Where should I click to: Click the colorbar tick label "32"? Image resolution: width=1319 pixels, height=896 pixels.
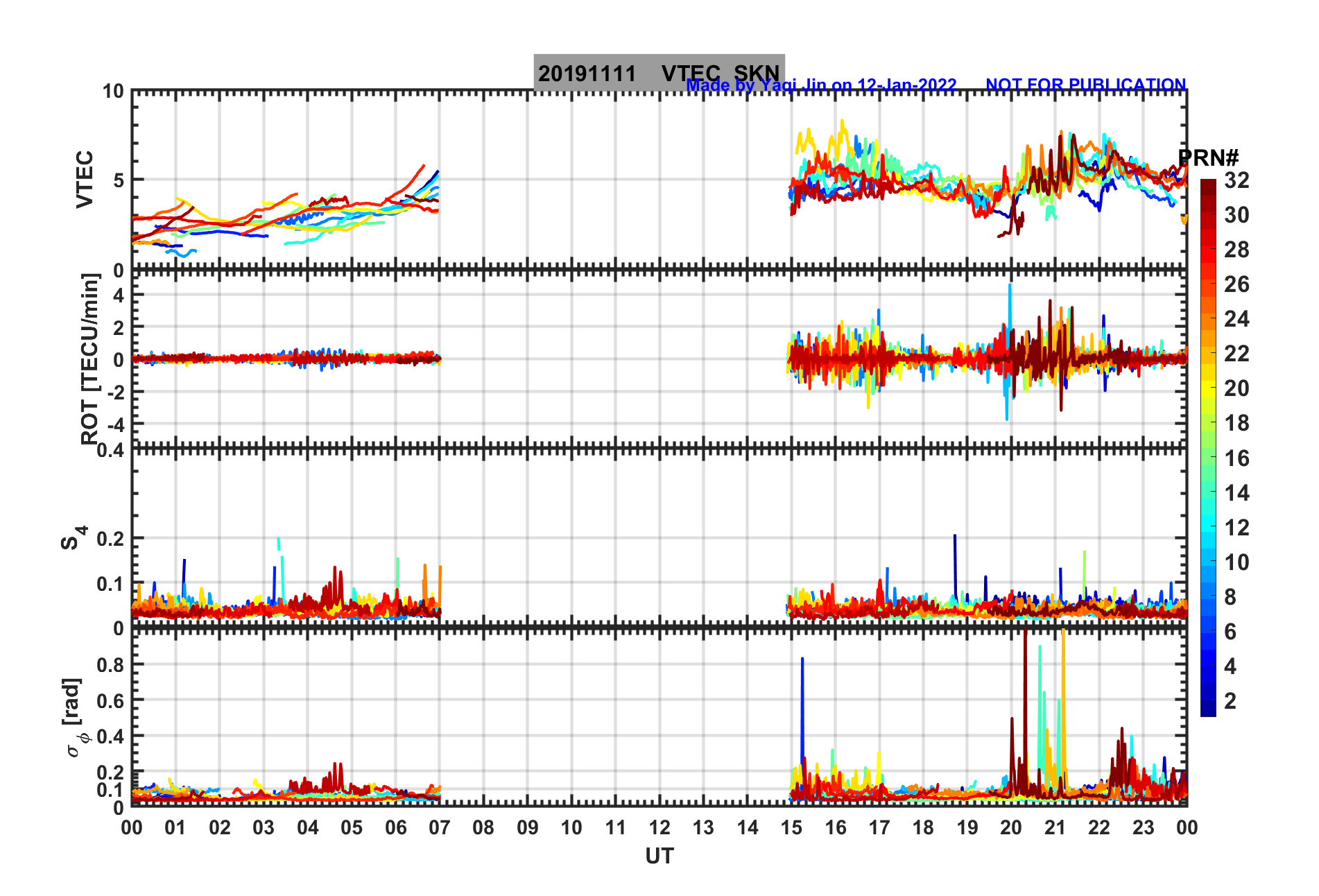(1236, 180)
